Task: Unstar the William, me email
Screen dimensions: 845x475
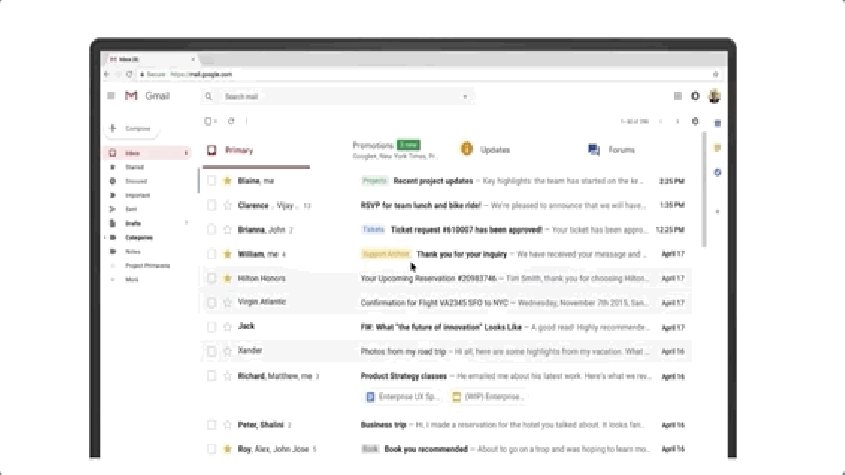Action: [x=227, y=254]
